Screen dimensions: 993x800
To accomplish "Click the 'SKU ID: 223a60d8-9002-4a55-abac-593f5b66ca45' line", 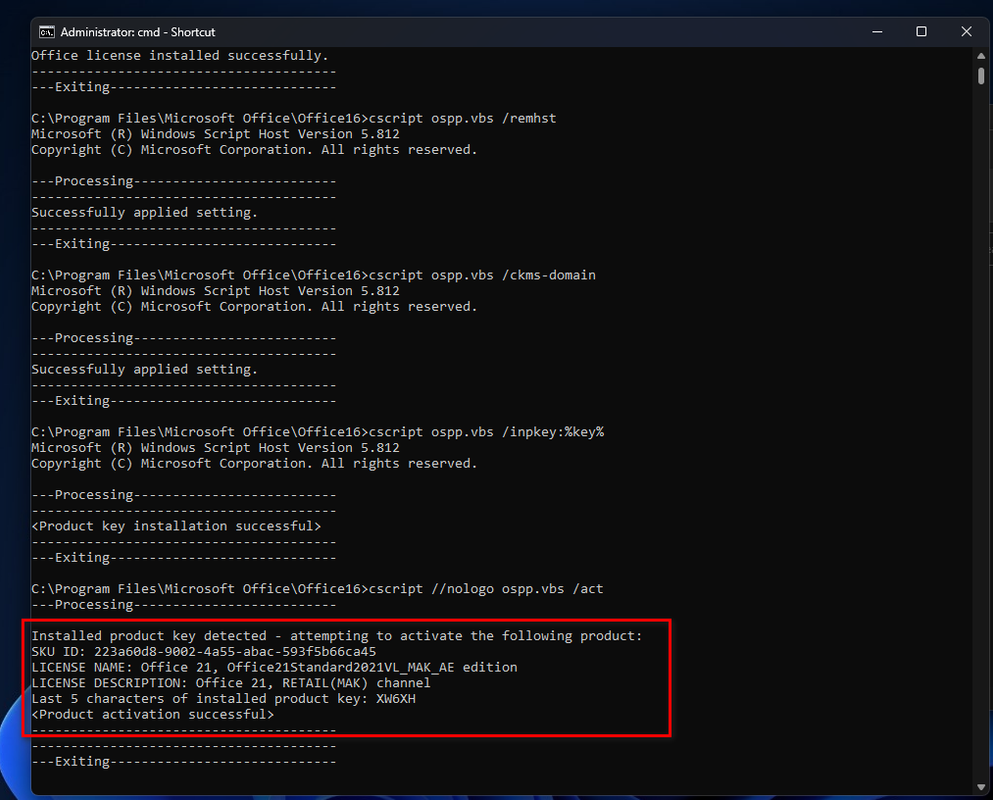I will coord(203,652).
